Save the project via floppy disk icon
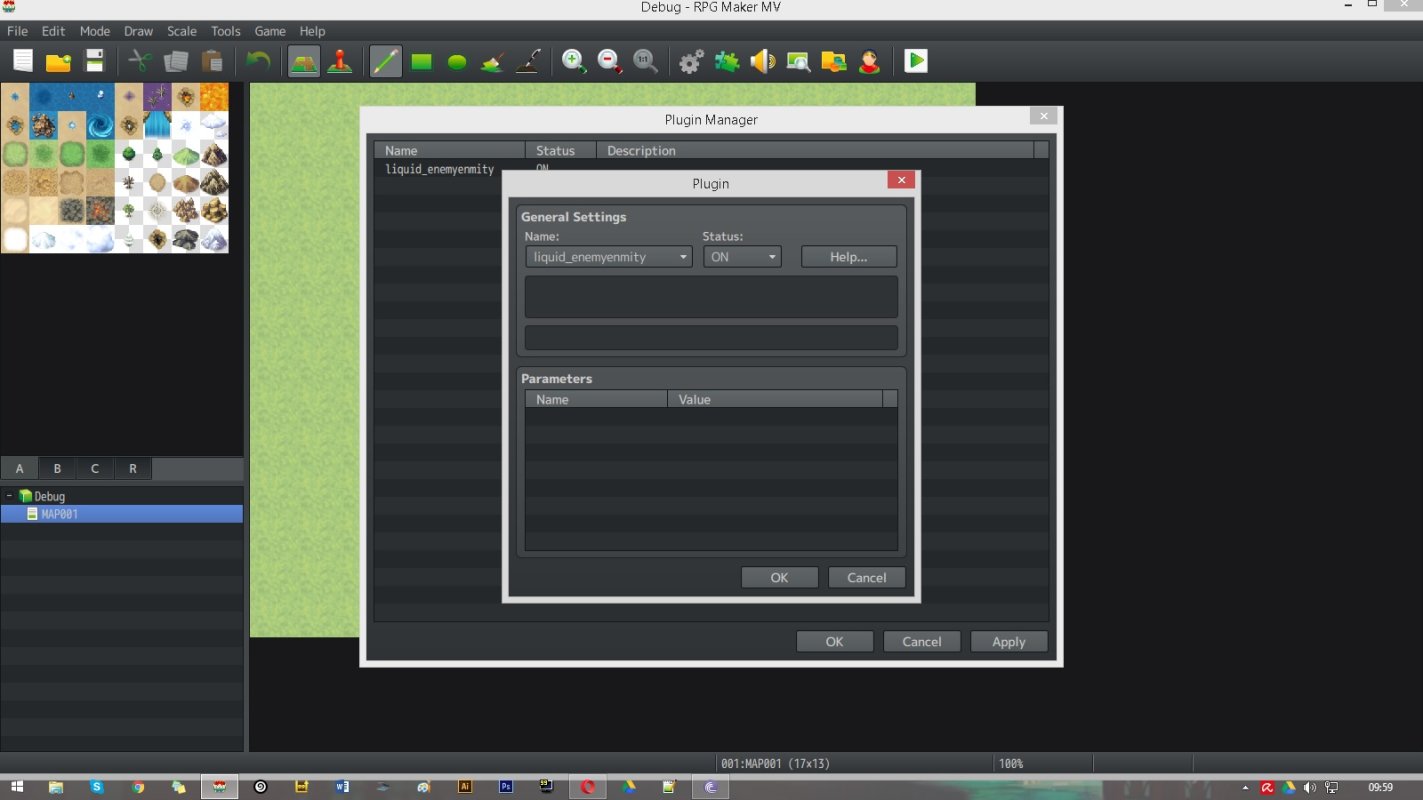Image resolution: width=1423 pixels, height=800 pixels. coord(94,61)
